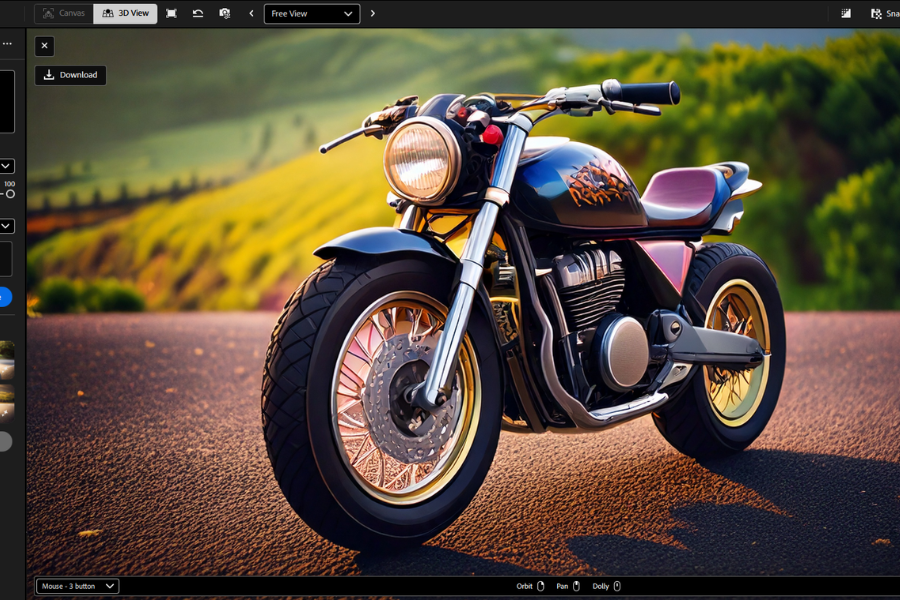Screen dimensions: 900x600
Task: Expand the upper dropdown chevron in the left panel
Action: pyautogui.click(x=6, y=167)
